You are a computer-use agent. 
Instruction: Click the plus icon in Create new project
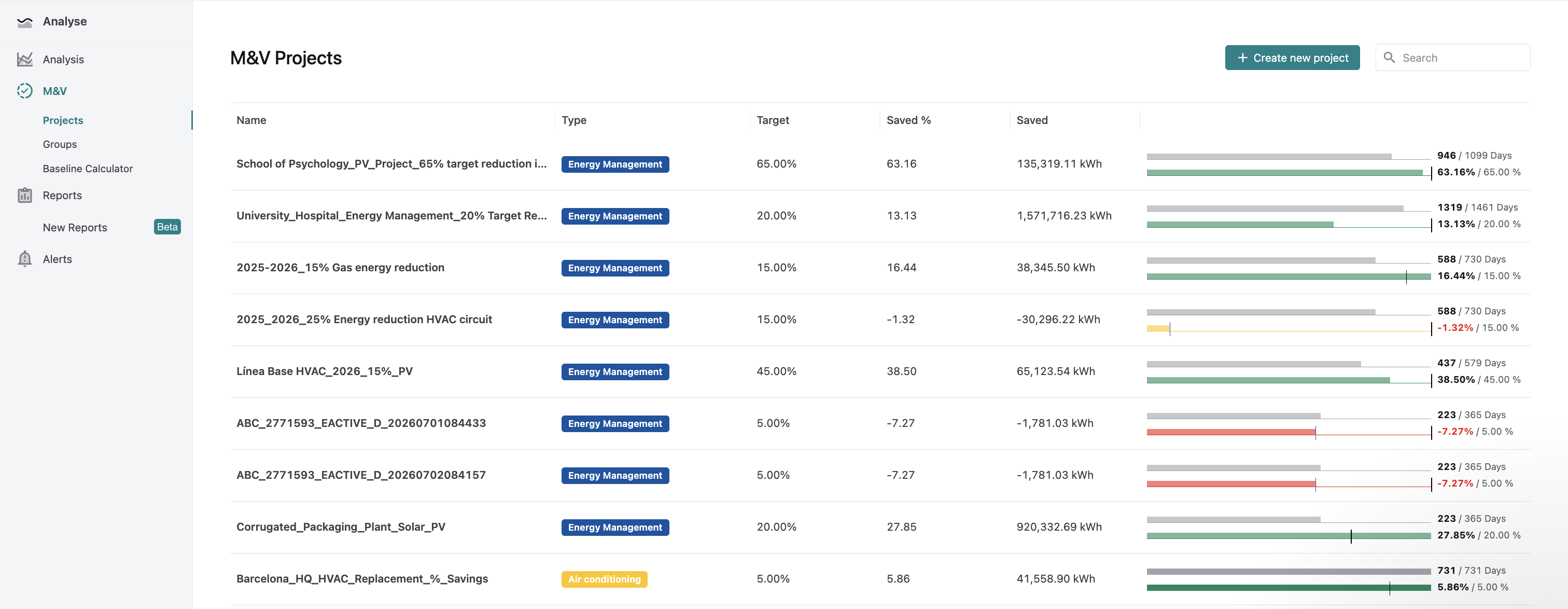(x=1242, y=57)
